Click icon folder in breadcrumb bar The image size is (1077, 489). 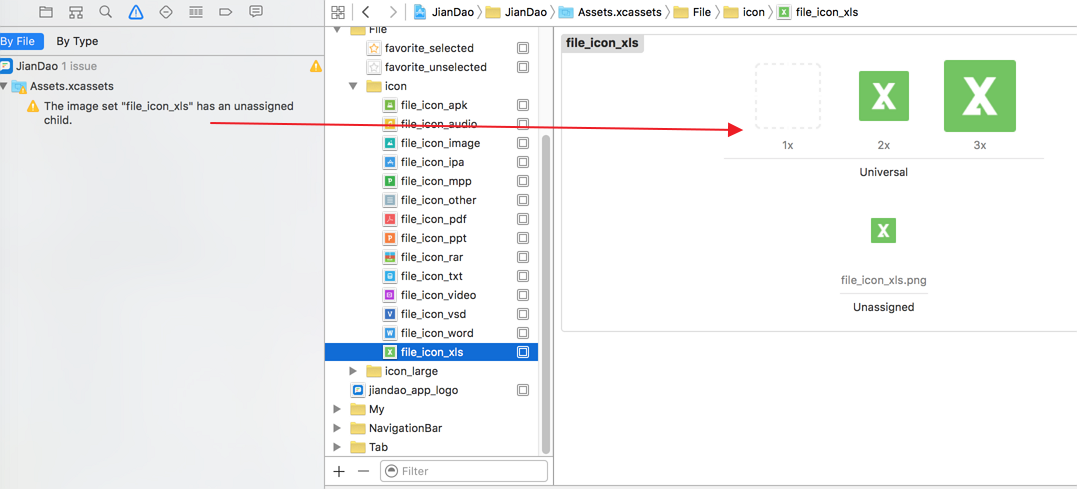pyautogui.click(x=744, y=12)
